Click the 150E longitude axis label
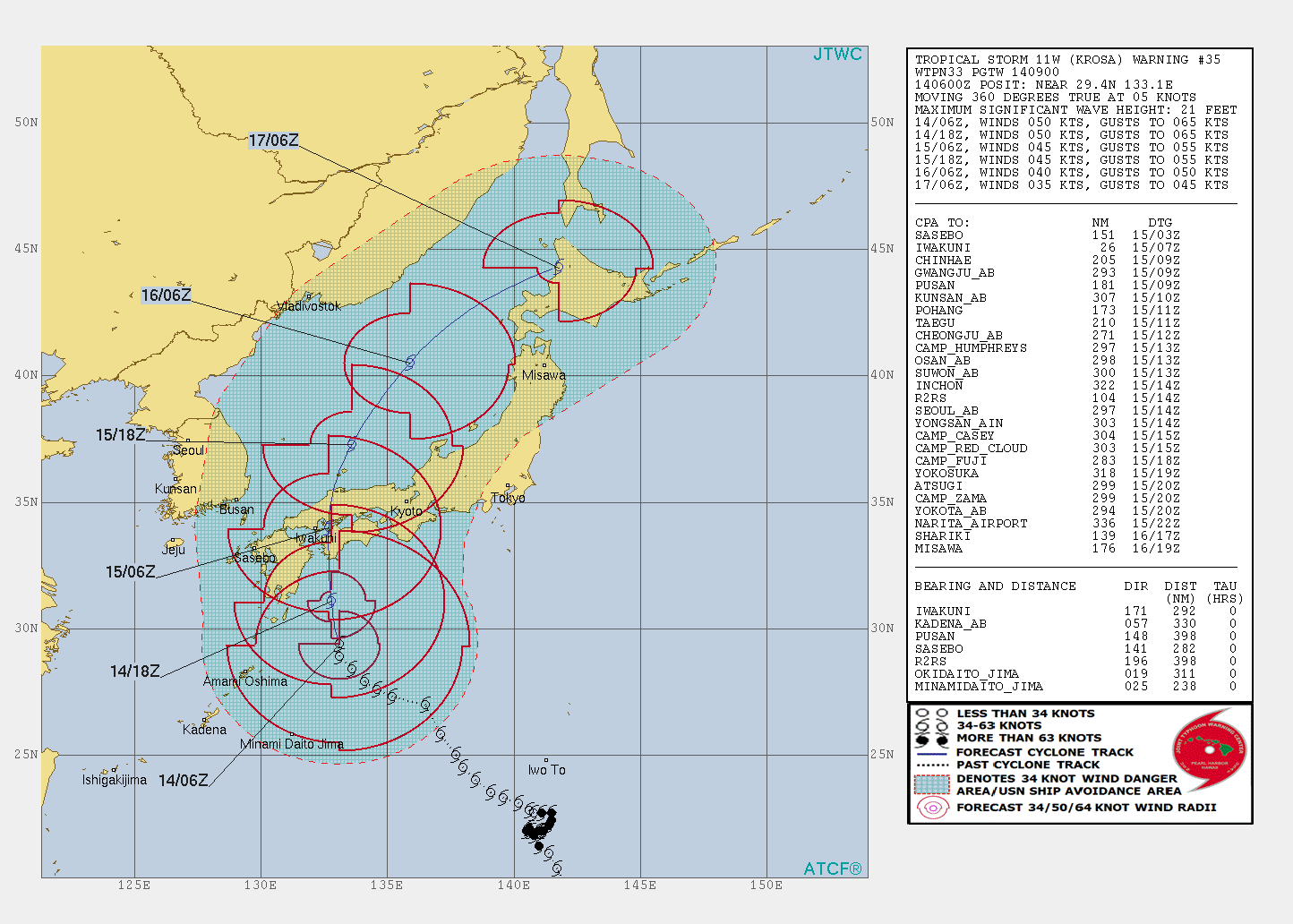This screenshot has height=924, width=1293. 766,885
